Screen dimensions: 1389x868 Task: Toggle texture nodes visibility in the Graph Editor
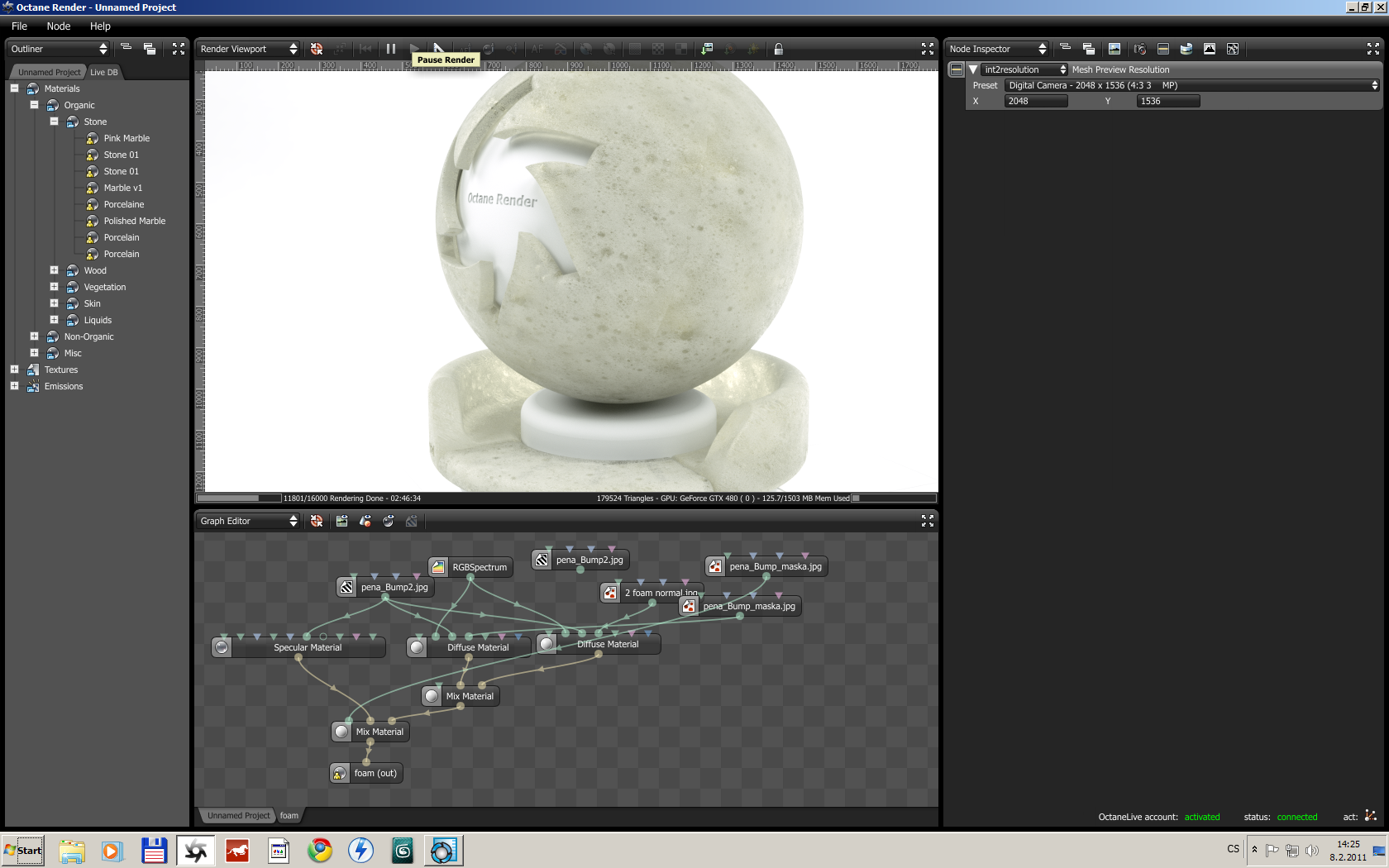[x=341, y=521]
